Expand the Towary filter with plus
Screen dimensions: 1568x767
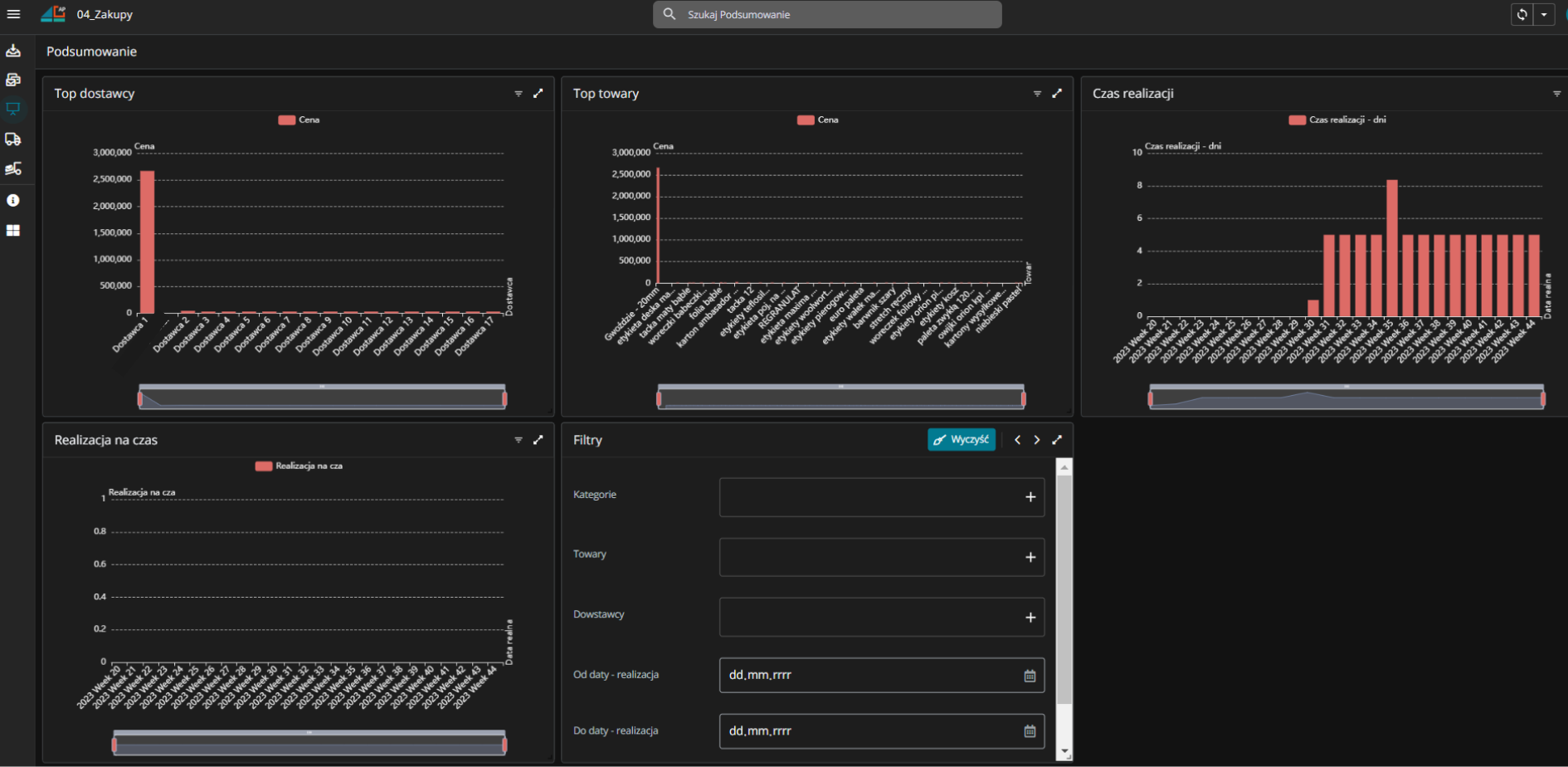coord(1030,557)
